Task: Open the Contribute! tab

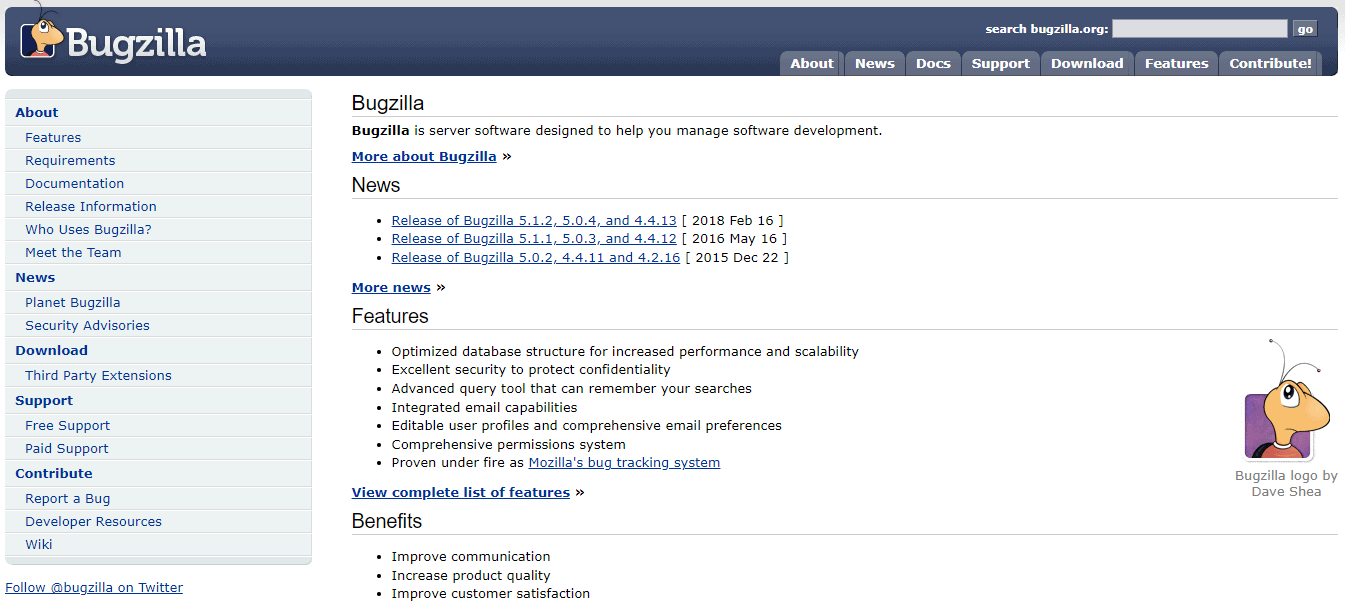Action: 1271,63
